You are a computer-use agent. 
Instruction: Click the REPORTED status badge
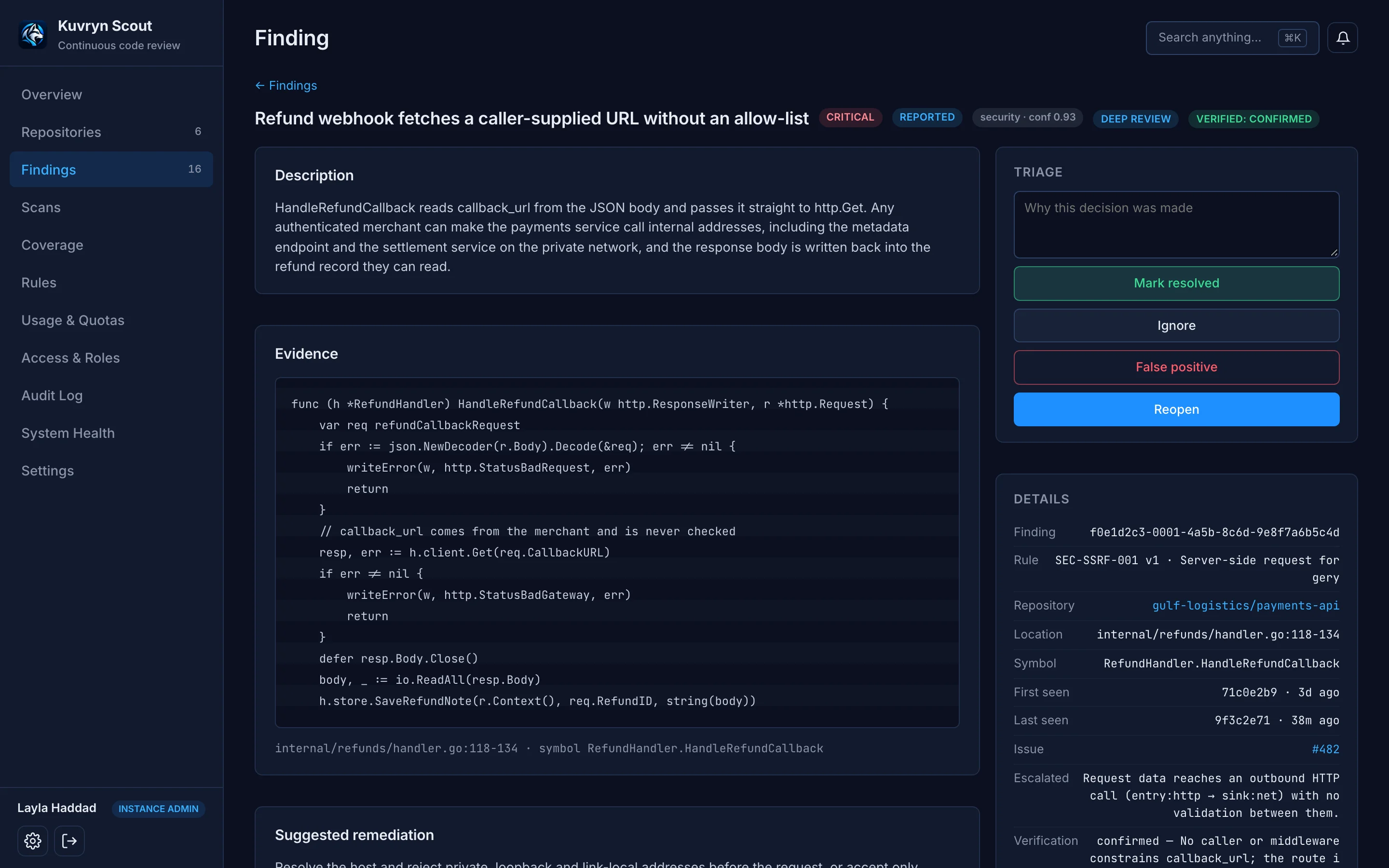(927, 117)
